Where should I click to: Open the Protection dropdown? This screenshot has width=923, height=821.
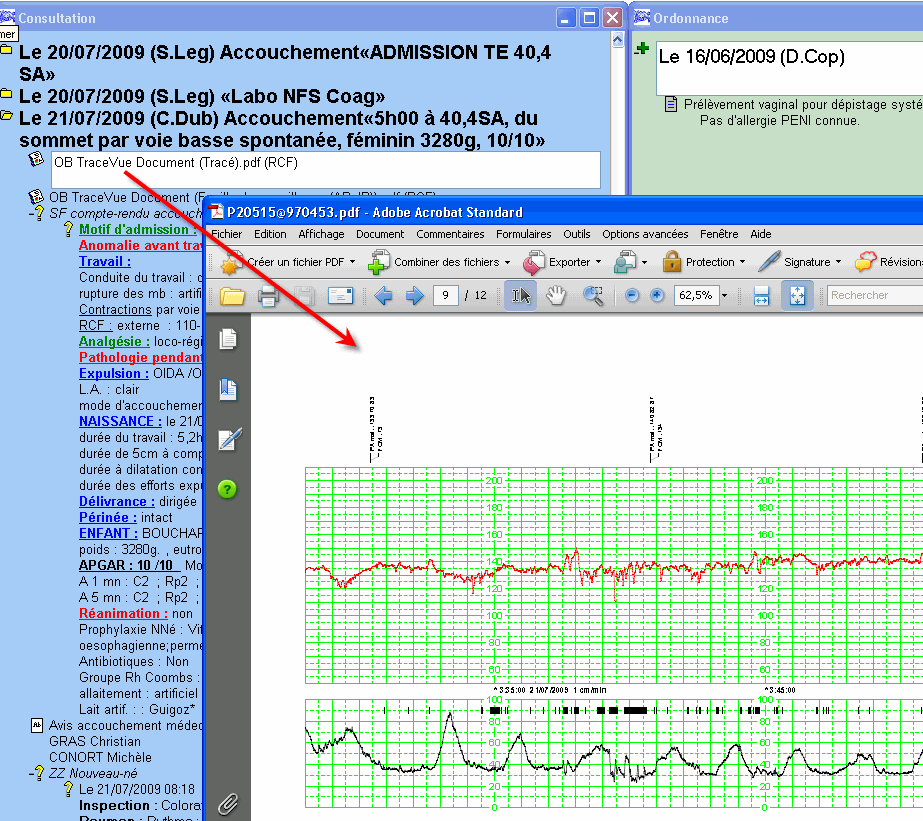click(x=704, y=262)
